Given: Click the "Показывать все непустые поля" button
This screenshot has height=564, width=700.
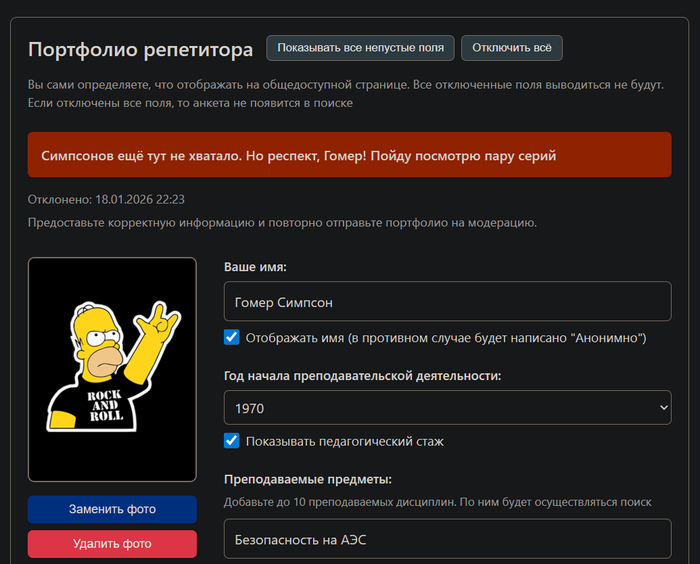Looking at the screenshot, I should [360, 48].
